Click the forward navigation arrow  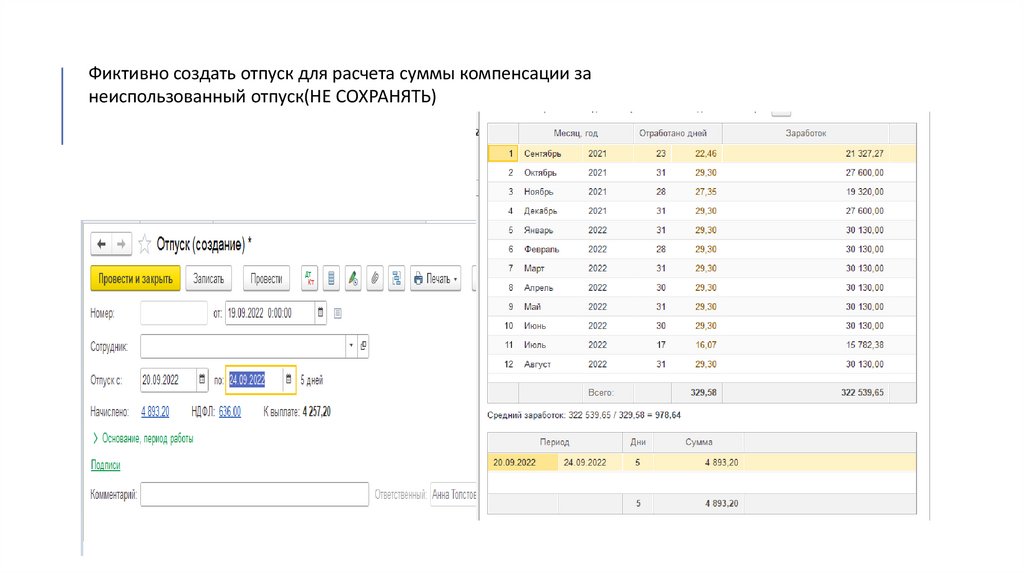pyautogui.click(x=121, y=243)
